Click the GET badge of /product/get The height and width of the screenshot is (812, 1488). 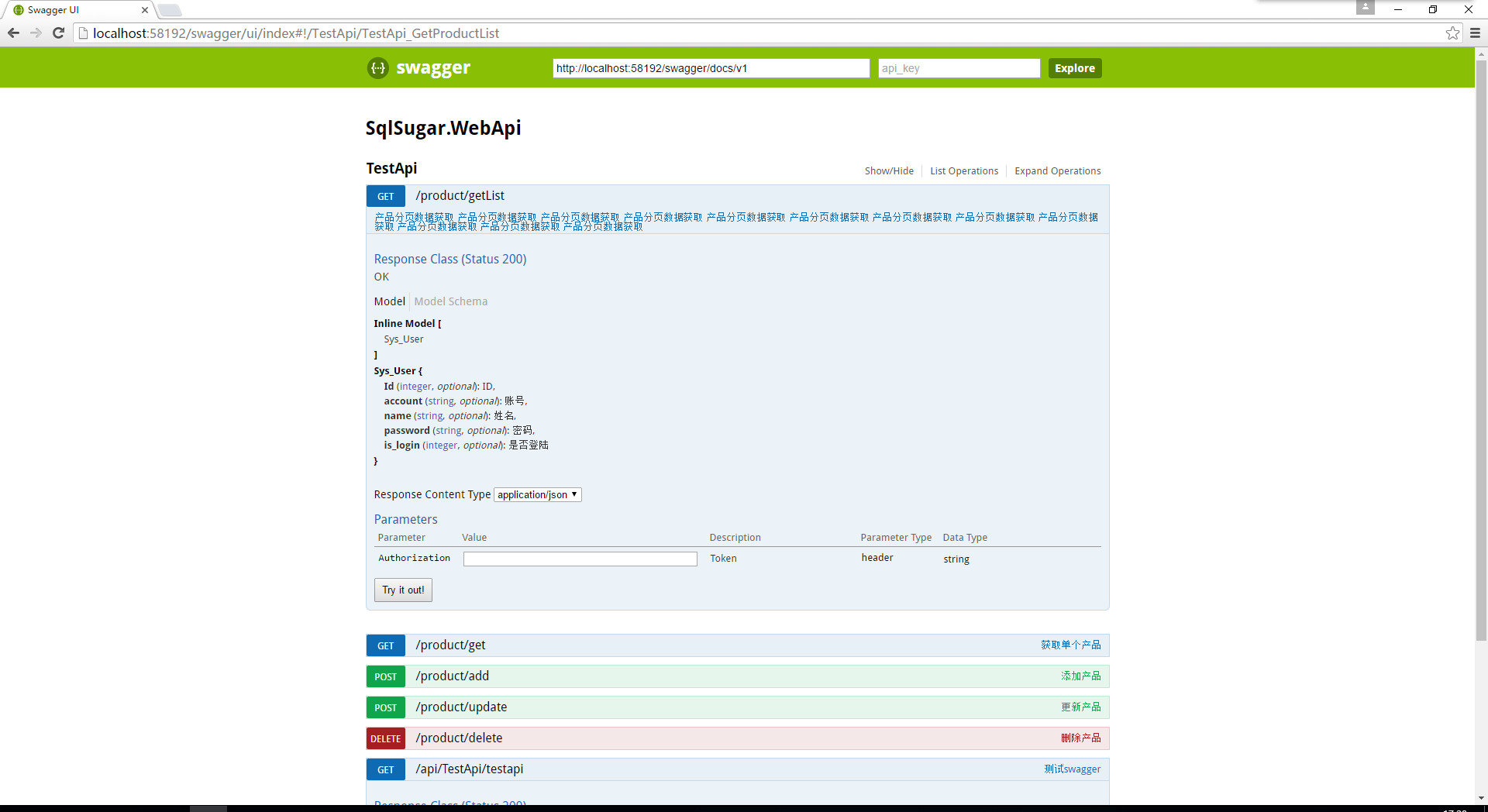click(x=385, y=645)
